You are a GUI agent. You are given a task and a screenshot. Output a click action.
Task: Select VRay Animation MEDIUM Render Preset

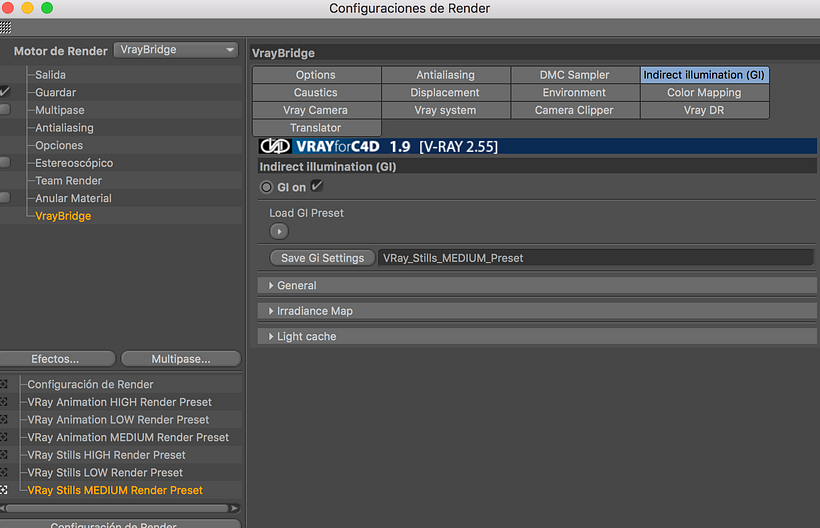click(128, 437)
